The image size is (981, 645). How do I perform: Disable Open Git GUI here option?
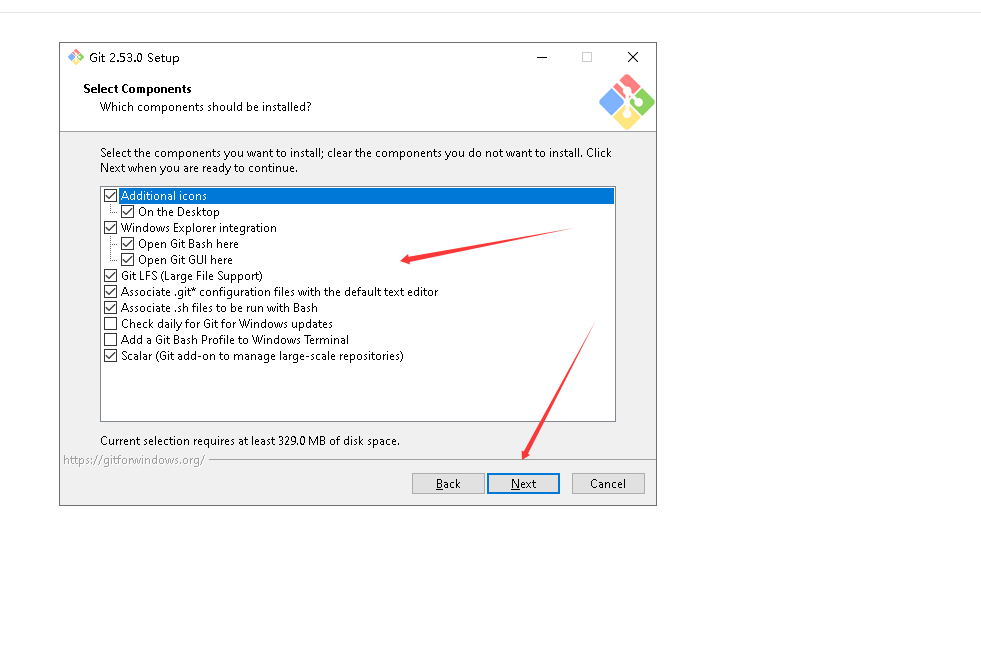(128, 260)
